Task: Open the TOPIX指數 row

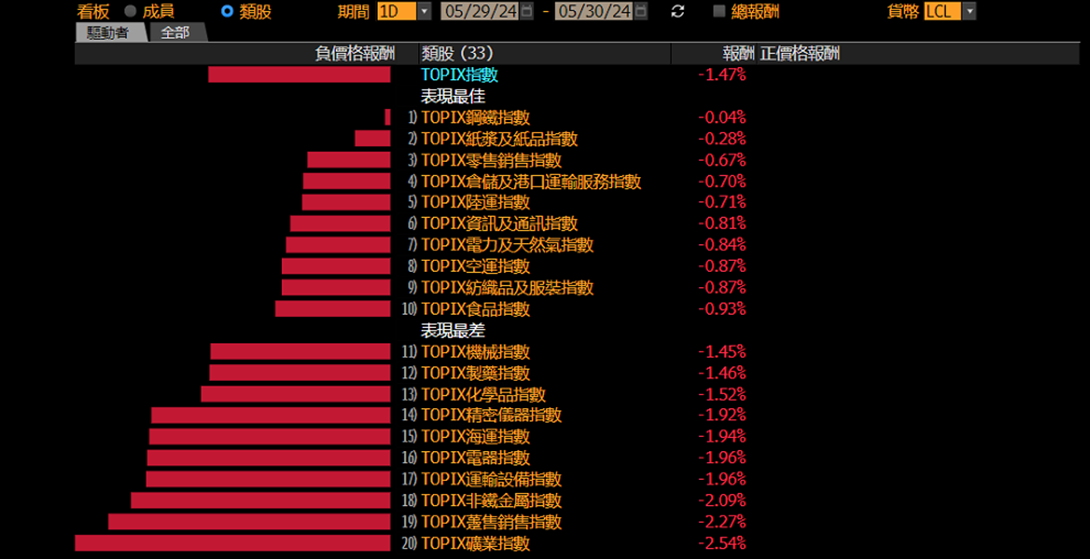Action: coord(459,74)
